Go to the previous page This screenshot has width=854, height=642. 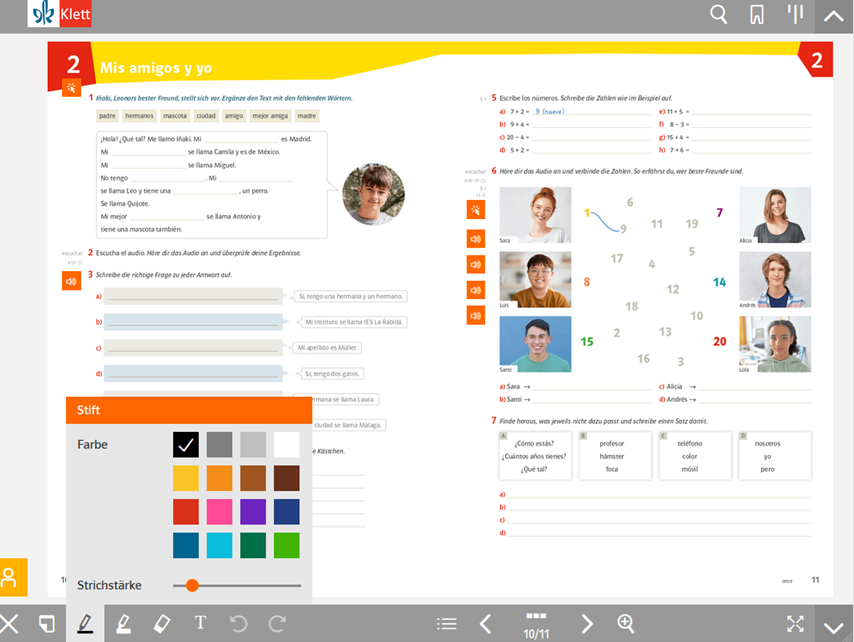485,624
